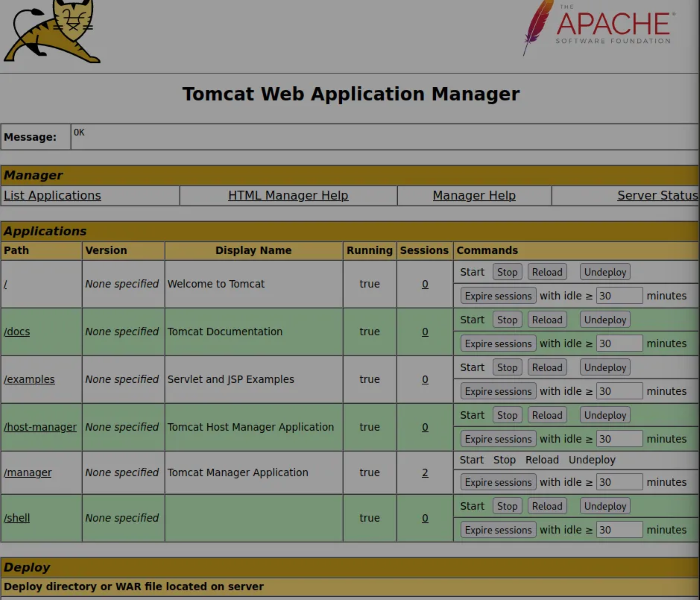Edit idle minutes field for /manager

click(619, 483)
